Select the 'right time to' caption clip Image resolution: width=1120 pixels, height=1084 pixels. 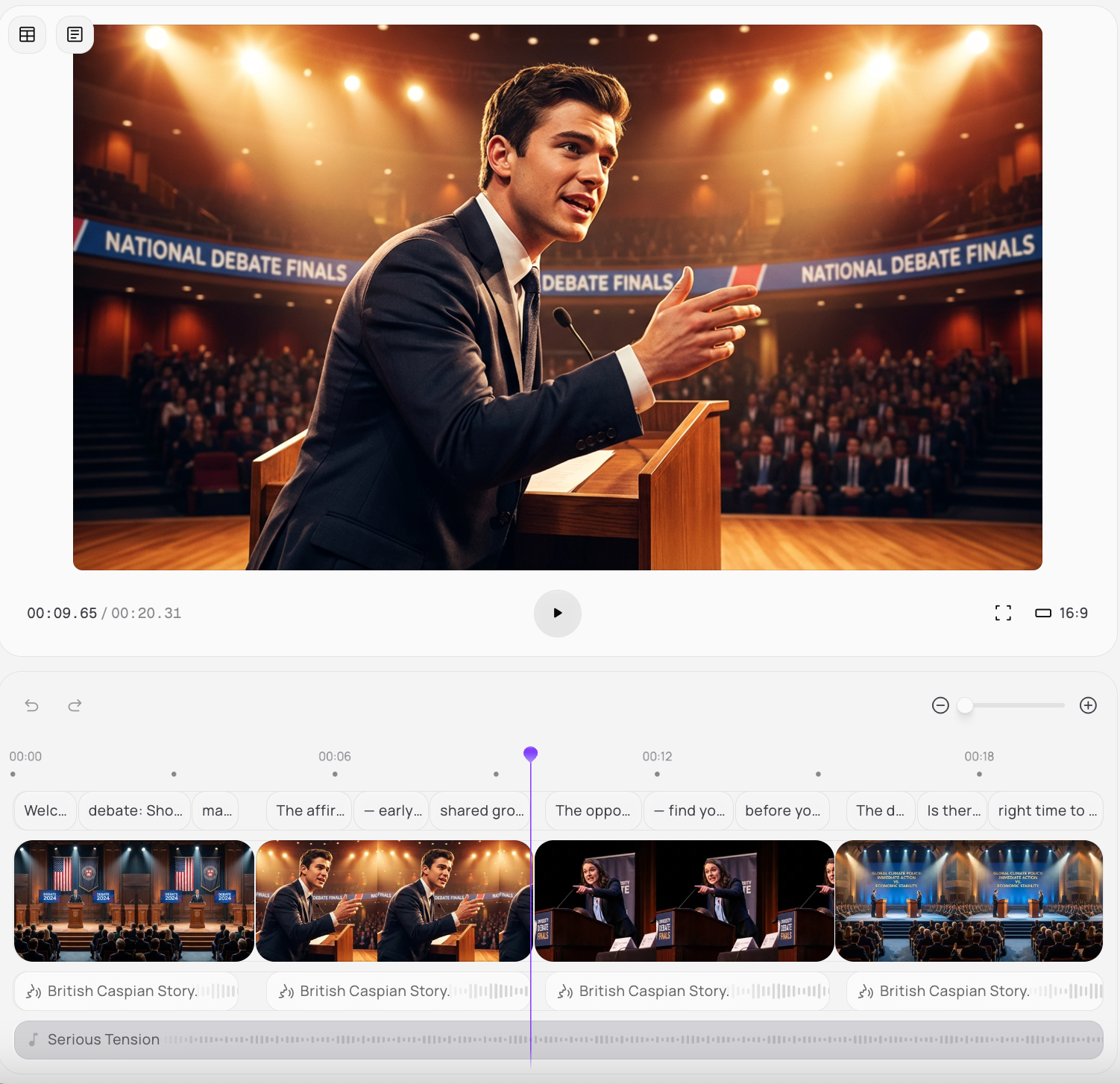coord(1046,810)
